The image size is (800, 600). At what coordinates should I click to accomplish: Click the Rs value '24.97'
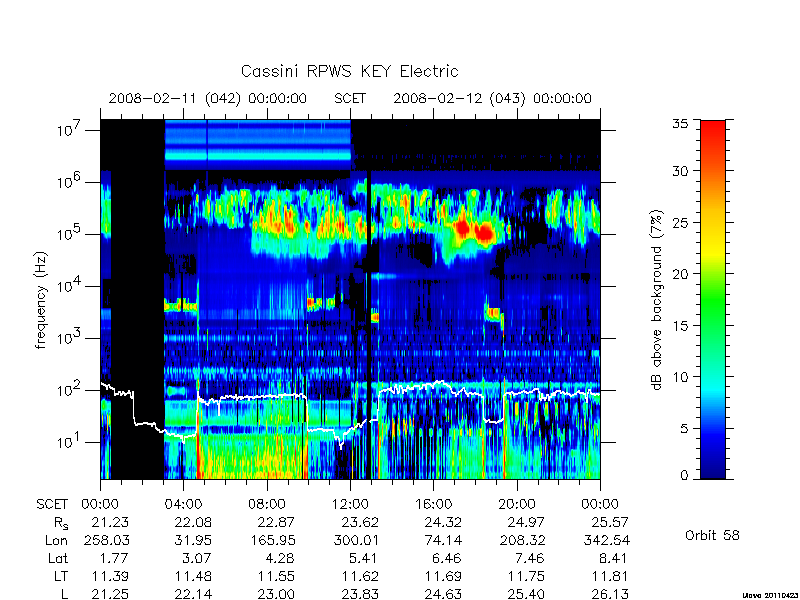click(526, 522)
